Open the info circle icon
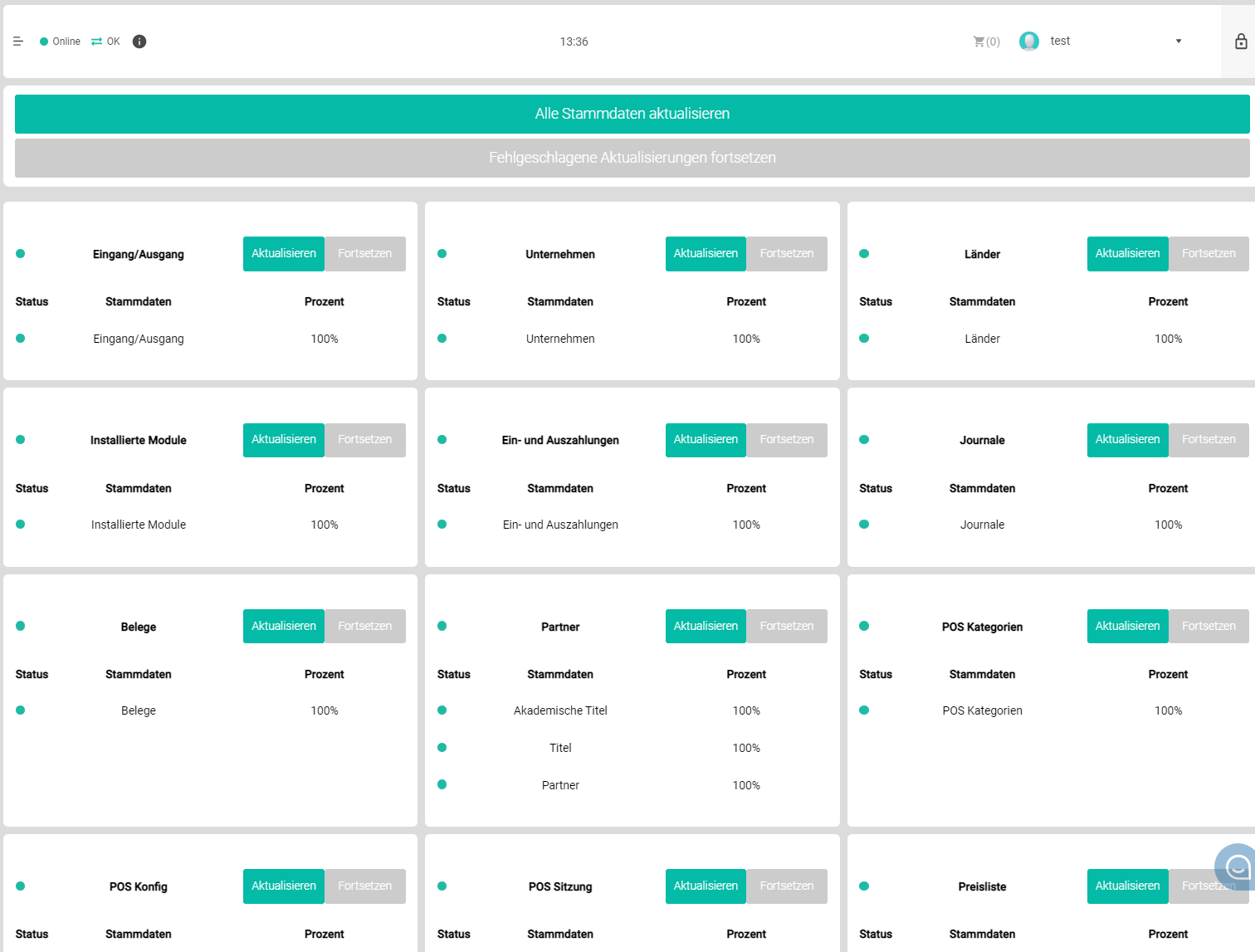This screenshot has width=1255, height=952. (139, 41)
